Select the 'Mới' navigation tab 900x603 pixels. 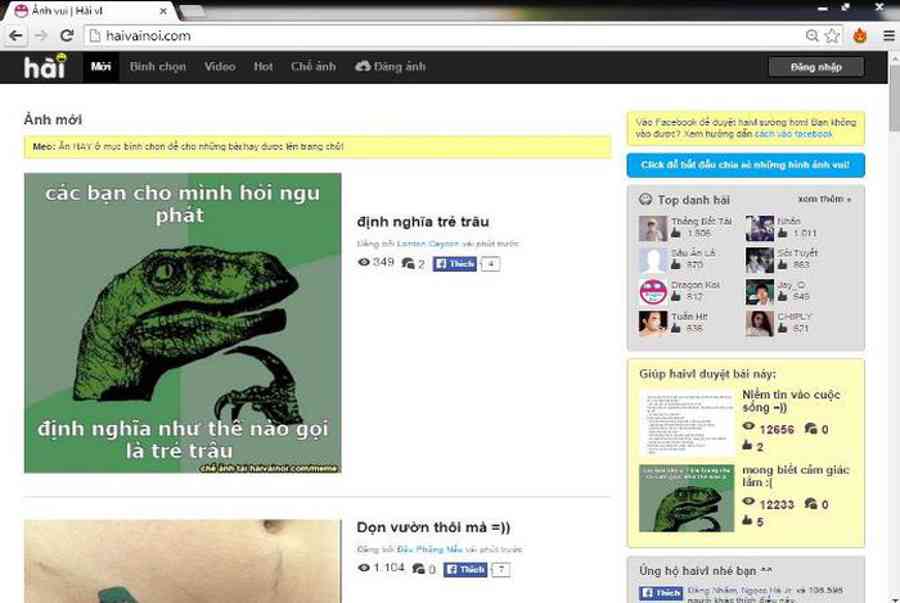(x=100, y=67)
